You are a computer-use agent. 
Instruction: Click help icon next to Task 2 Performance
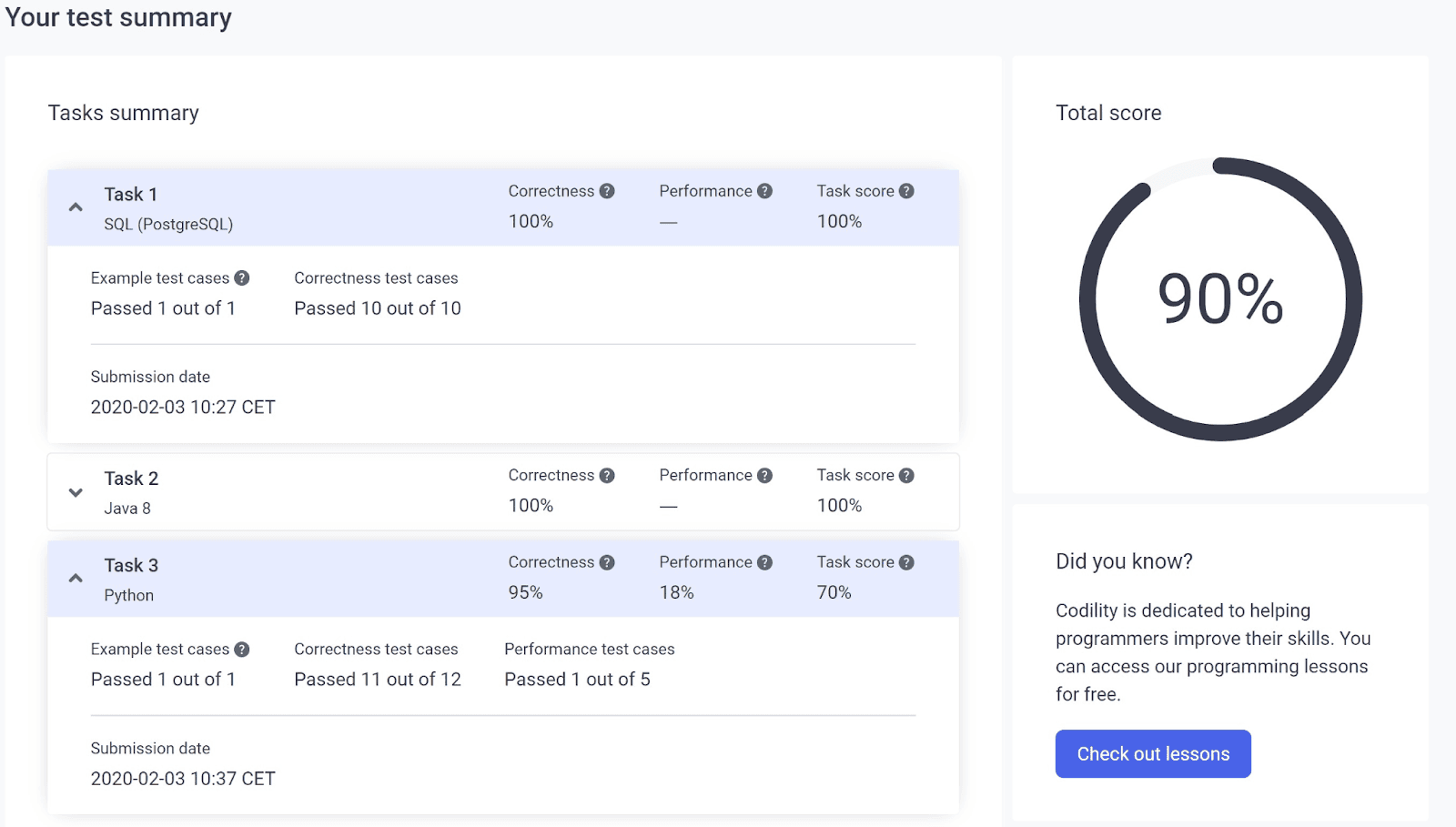pos(764,476)
